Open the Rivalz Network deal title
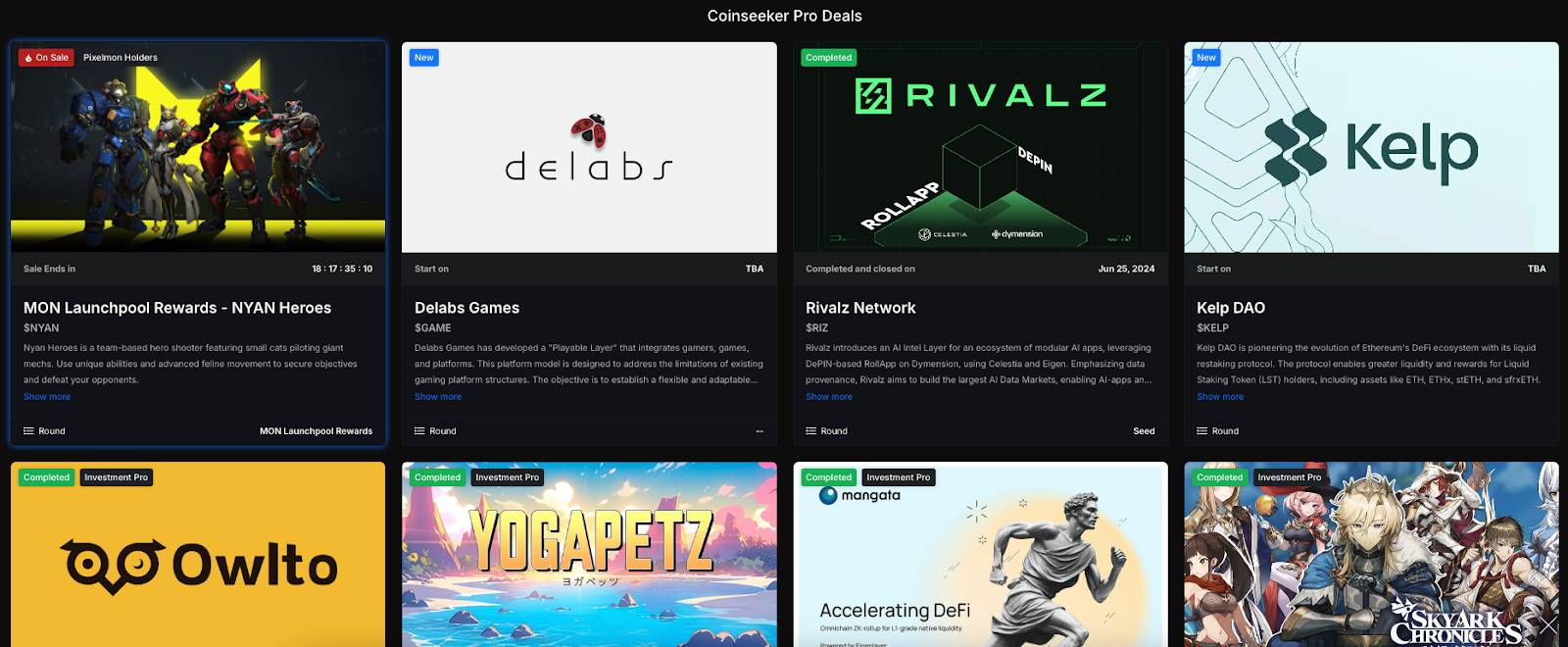 860,308
